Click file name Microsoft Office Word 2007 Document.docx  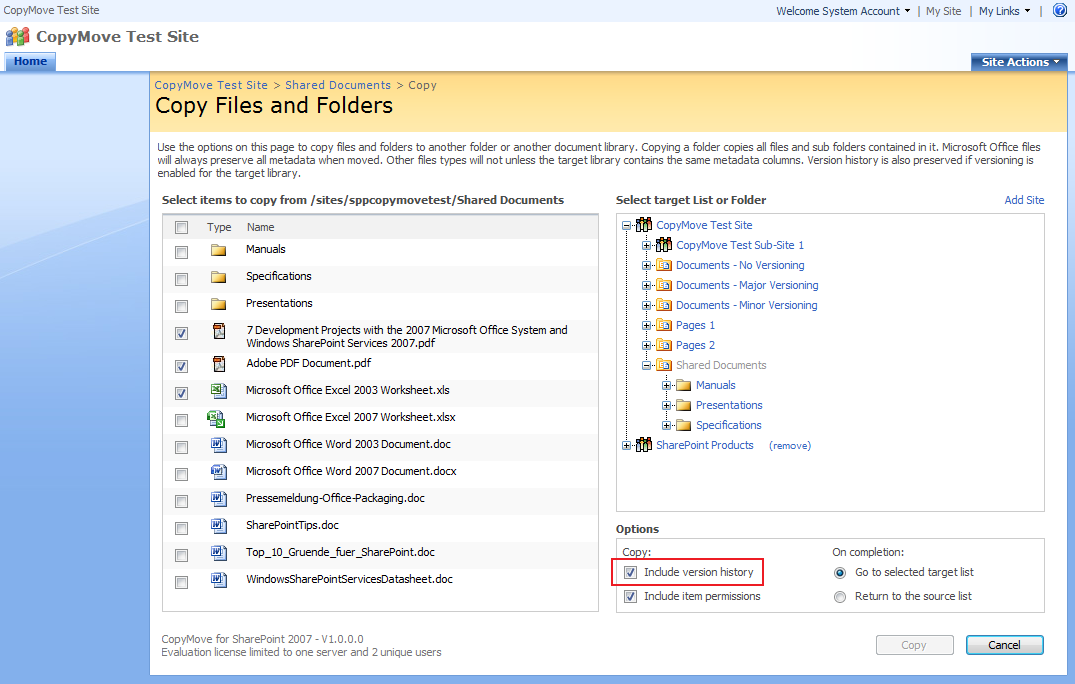(x=351, y=472)
